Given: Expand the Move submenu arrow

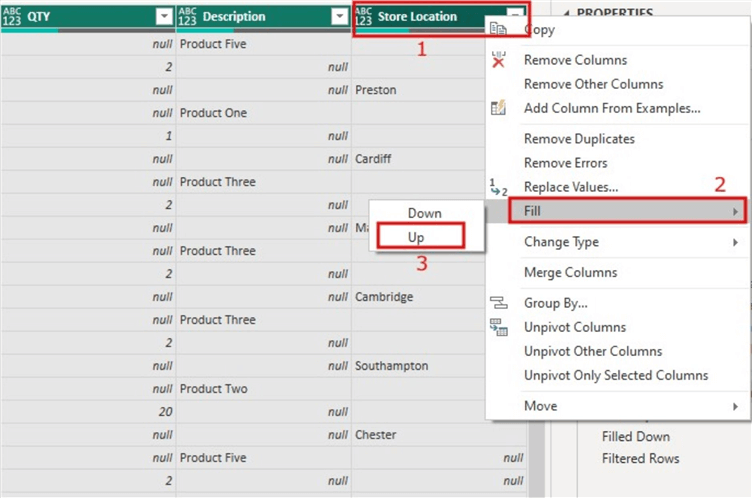Looking at the screenshot, I should click(735, 406).
